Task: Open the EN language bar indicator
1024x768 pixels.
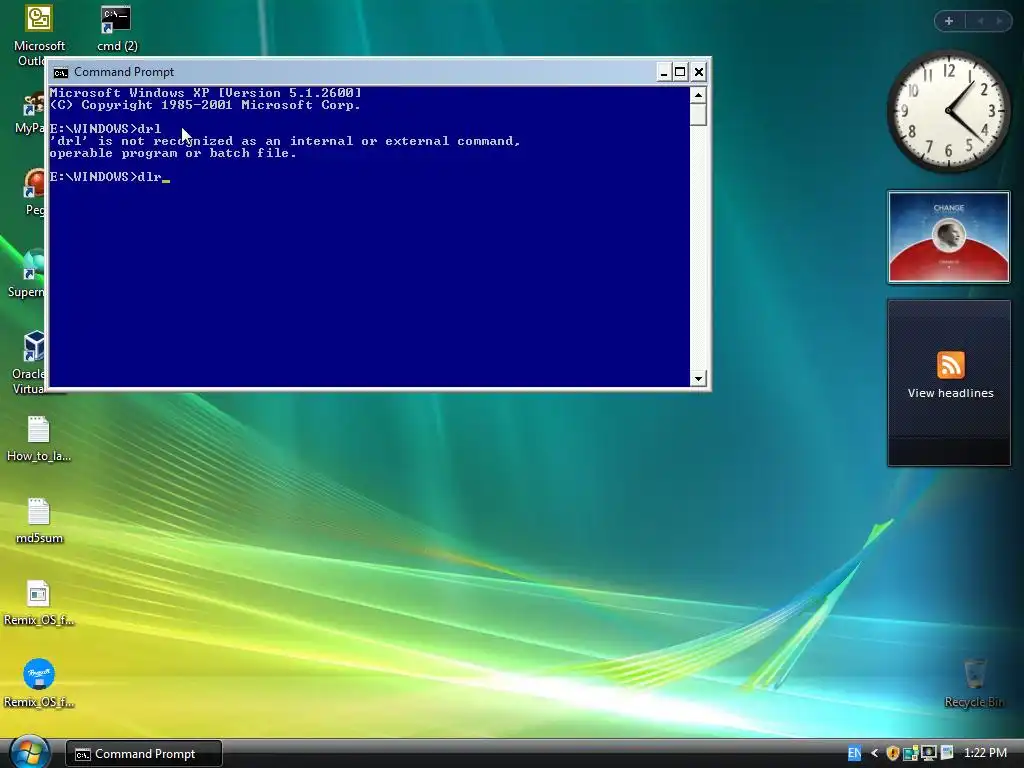Action: coord(854,754)
